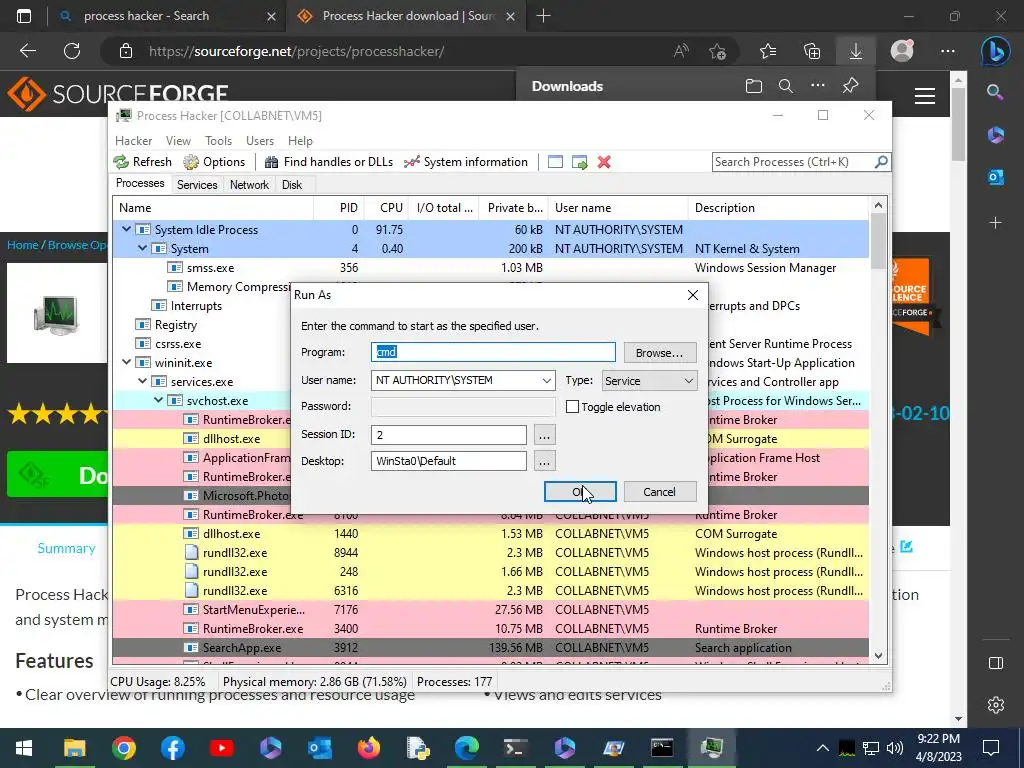1024x768 pixels.
Task: Click the Edge collections icon
Action: point(812,52)
